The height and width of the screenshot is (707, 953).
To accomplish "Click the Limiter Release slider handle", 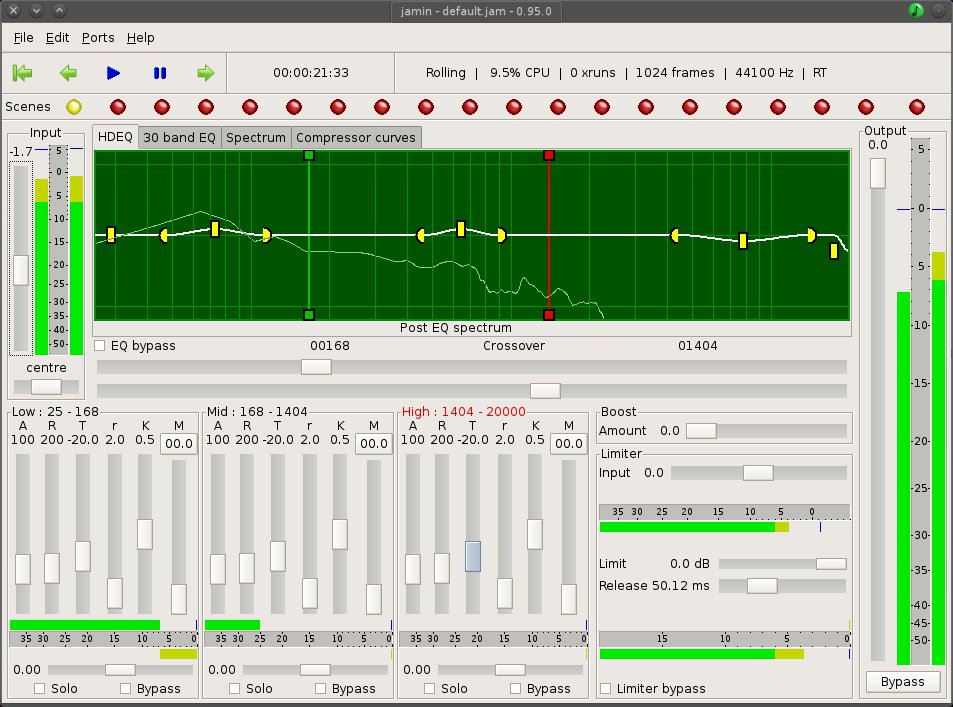I will pos(762,586).
